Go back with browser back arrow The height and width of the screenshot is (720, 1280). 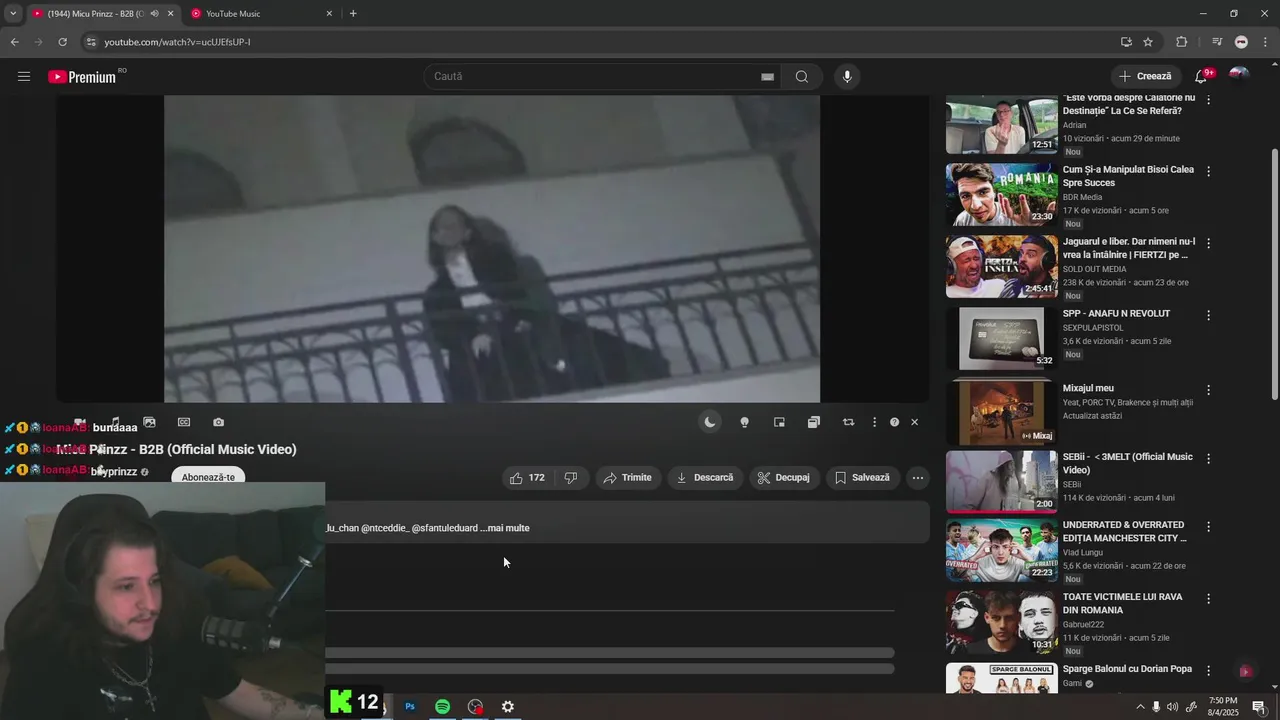point(14,42)
